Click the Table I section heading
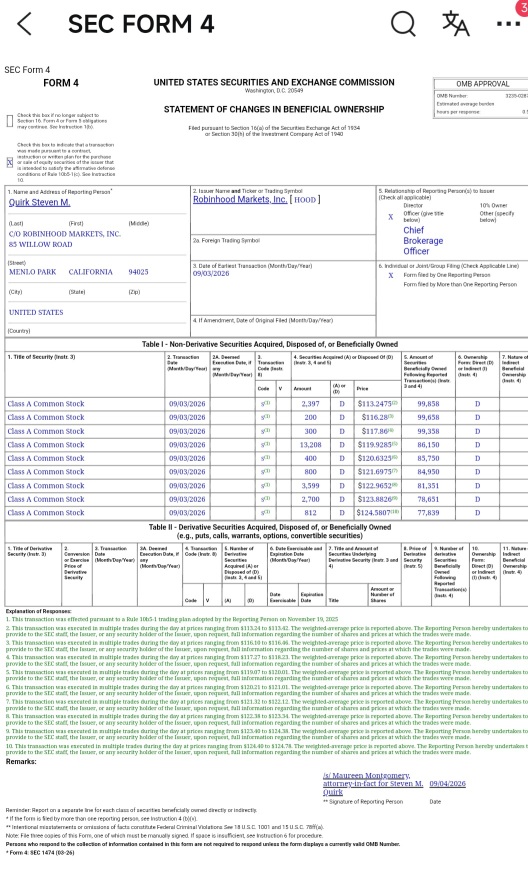 point(270,344)
